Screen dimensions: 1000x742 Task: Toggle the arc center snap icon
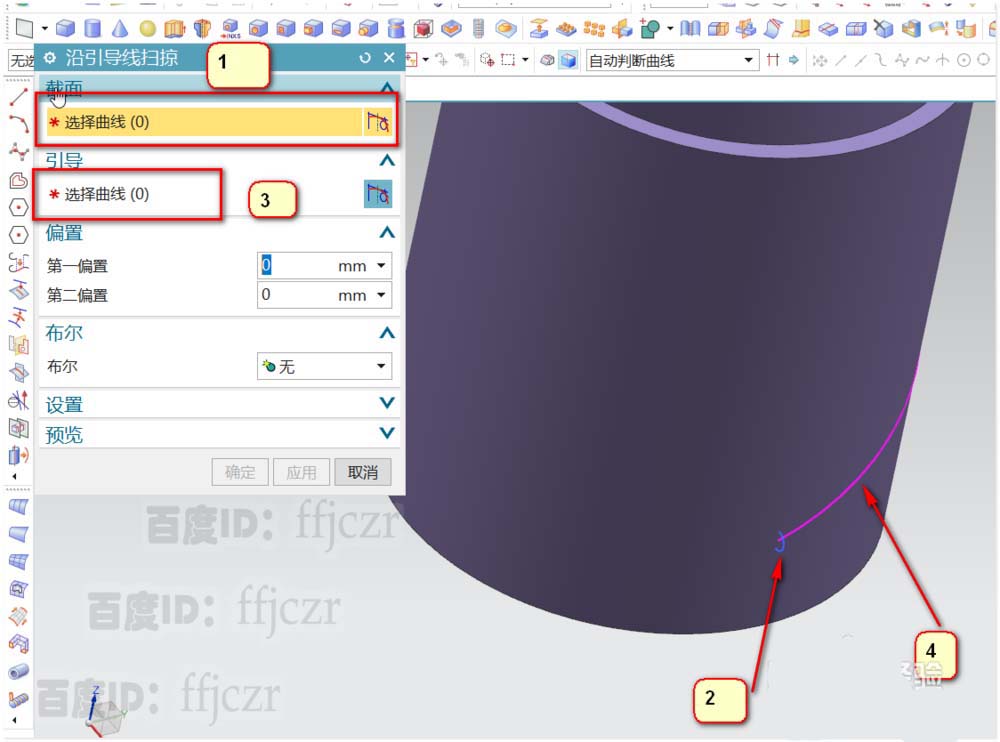coord(964,61)
